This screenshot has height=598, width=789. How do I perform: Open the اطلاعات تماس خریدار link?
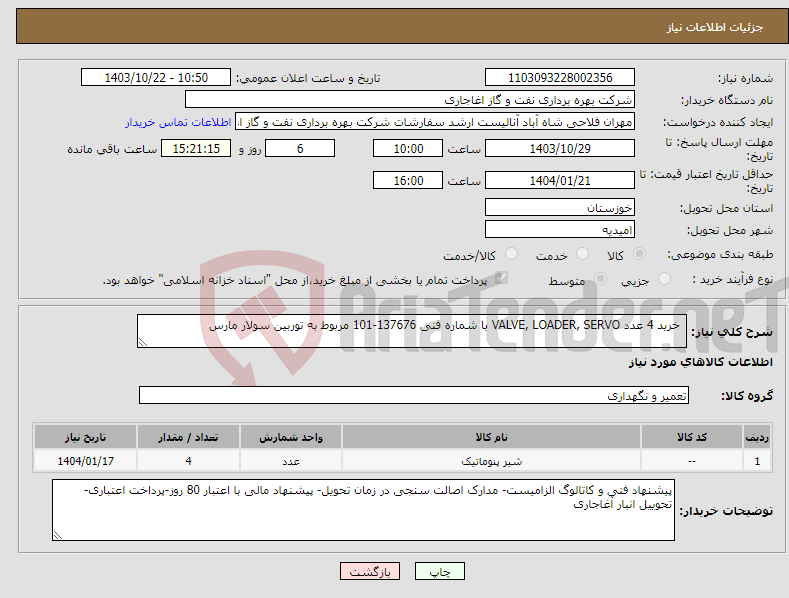(x=178, y=122)
